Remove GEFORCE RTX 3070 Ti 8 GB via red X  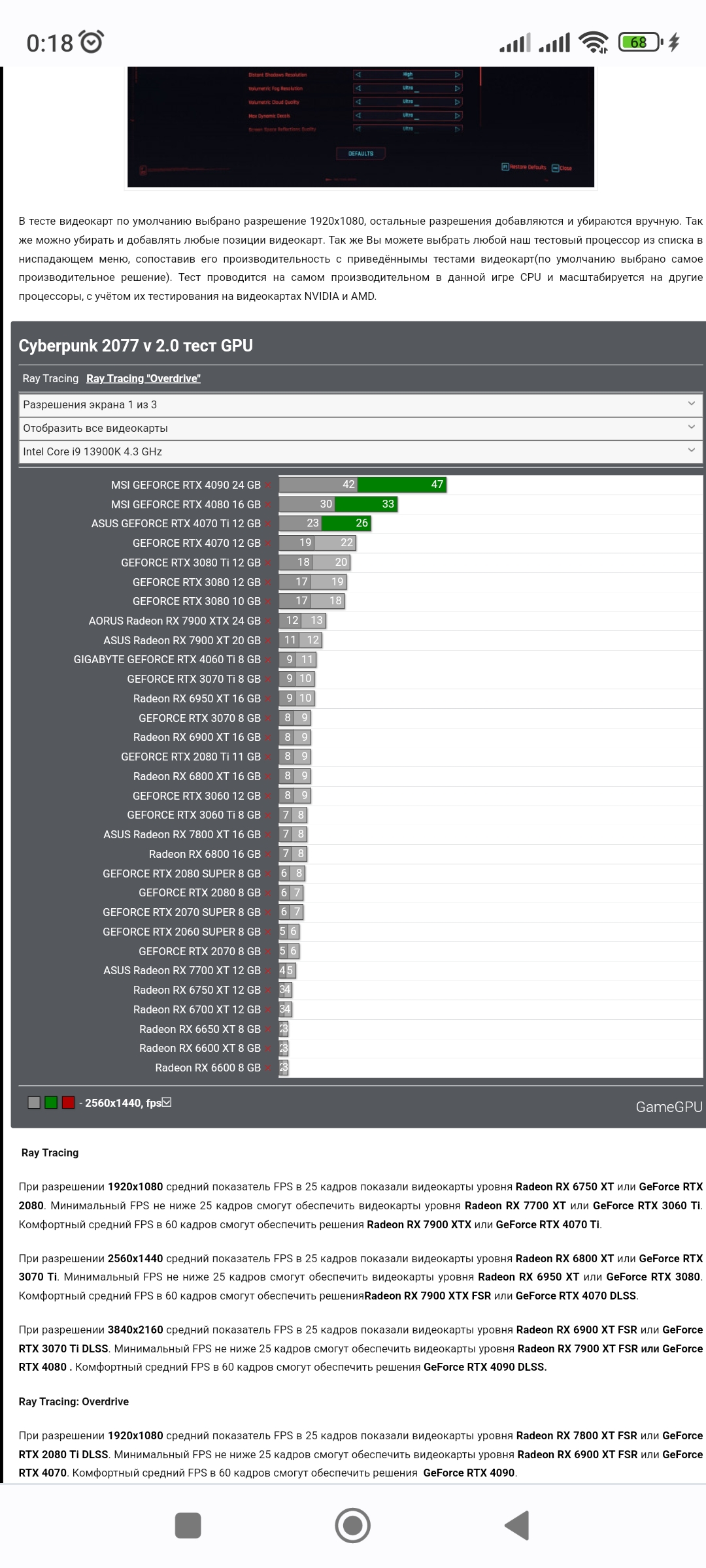coord(268,679)
